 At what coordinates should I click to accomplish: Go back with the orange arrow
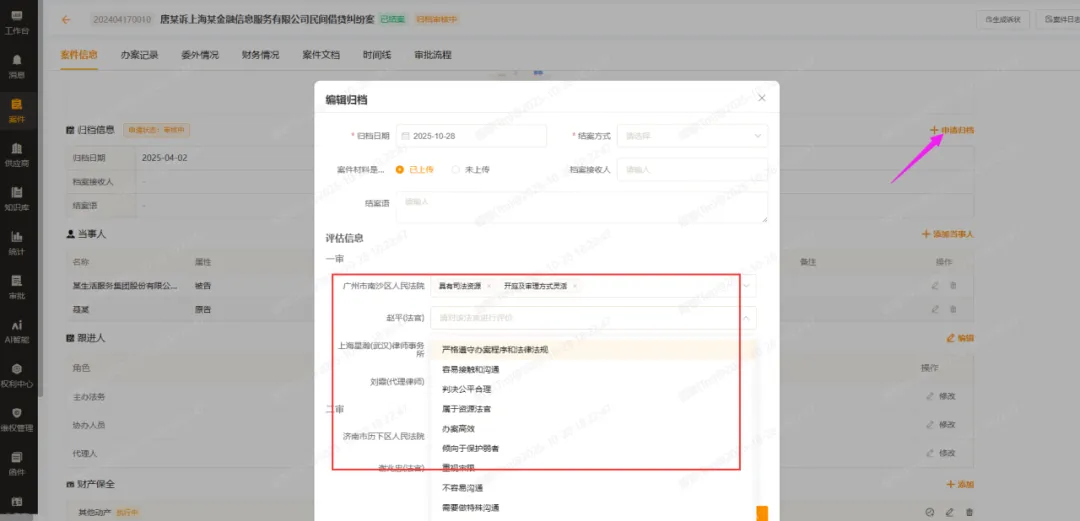[x=66, y=20]
